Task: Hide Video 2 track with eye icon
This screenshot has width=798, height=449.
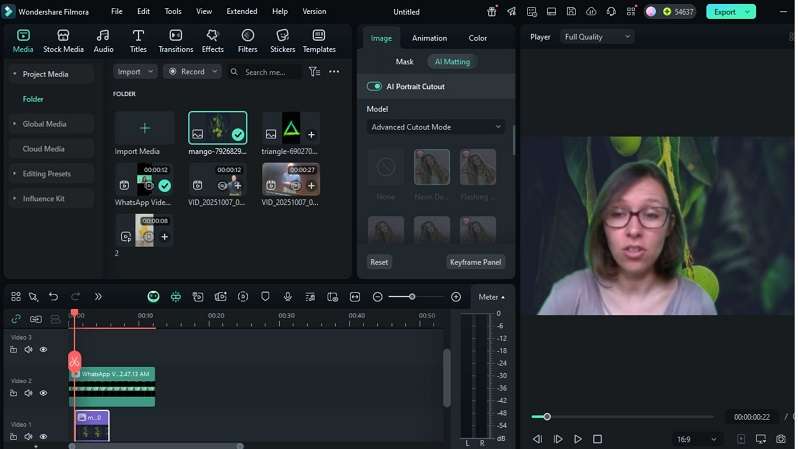Action: coord(43,393)
